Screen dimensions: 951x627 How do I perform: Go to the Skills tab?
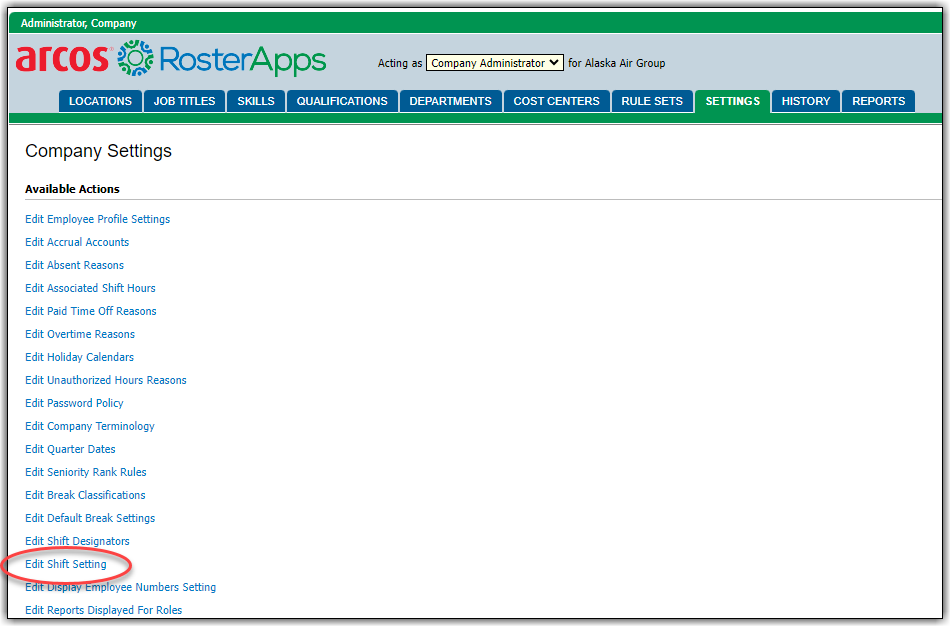[x=256, y=101]
